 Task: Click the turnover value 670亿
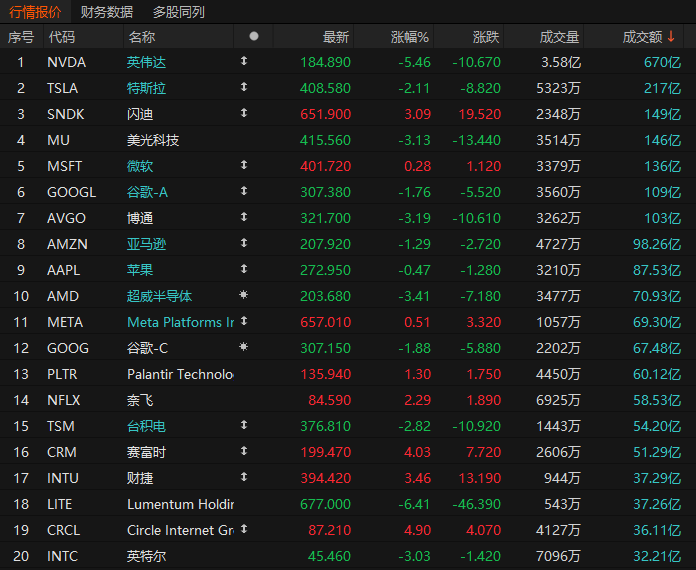[x=662, y=62]
